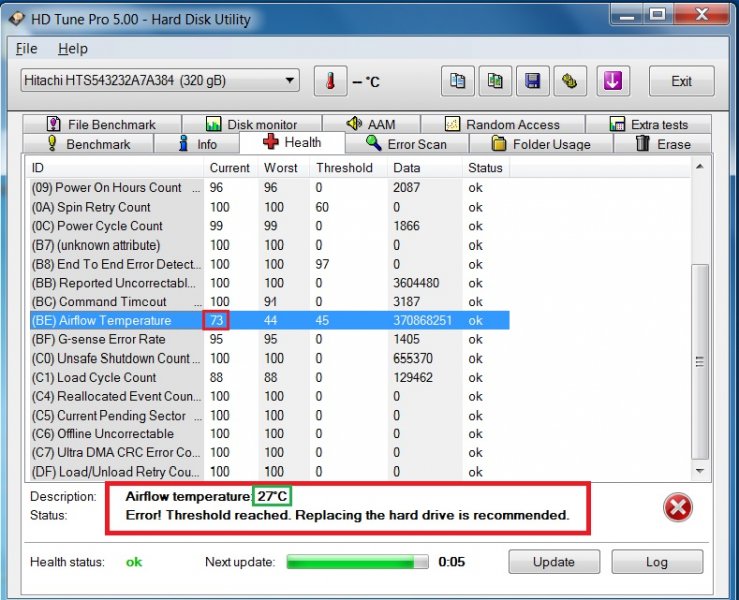Click the Next update progress bar
The image size is (739, 600).
(x=358, y=562)
